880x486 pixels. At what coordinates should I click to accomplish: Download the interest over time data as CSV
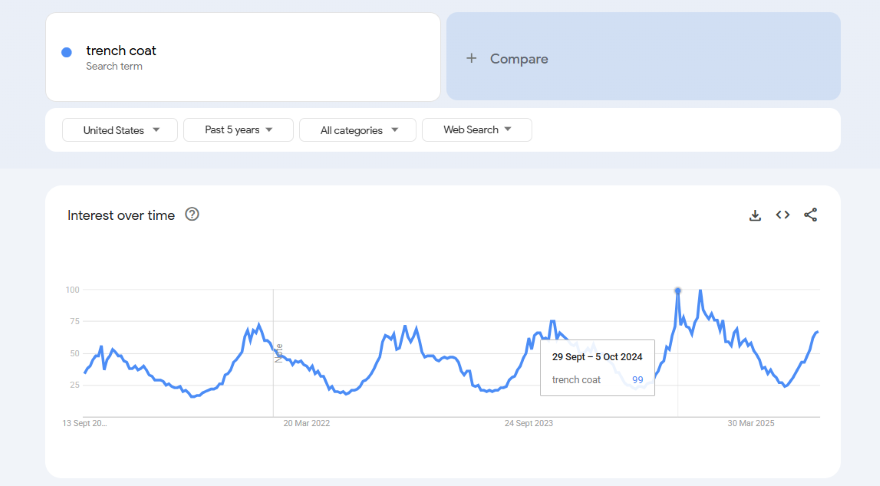pyautogui.click(x=755, y=215)
